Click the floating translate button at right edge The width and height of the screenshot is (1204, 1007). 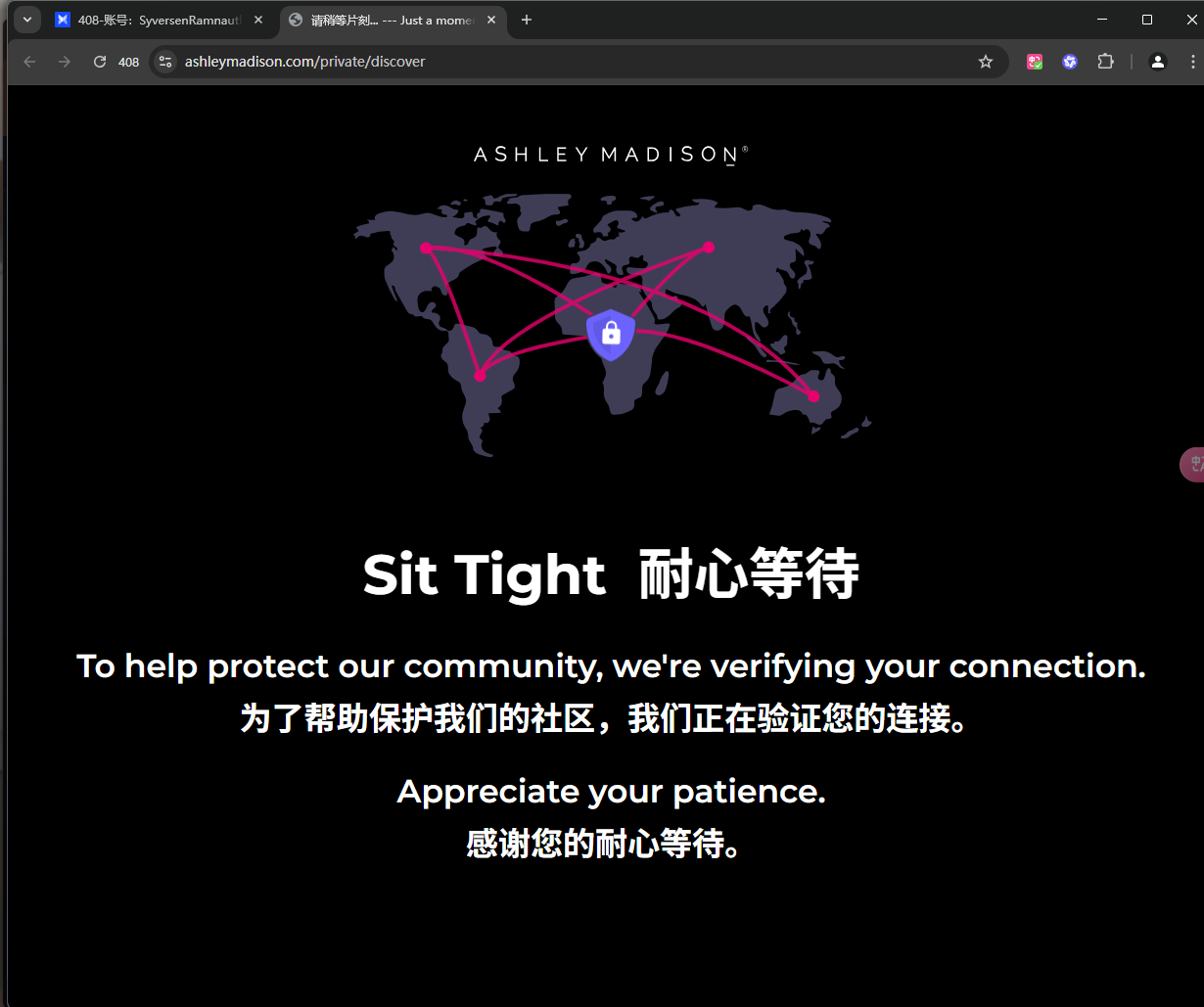(x=1192, y=465)
